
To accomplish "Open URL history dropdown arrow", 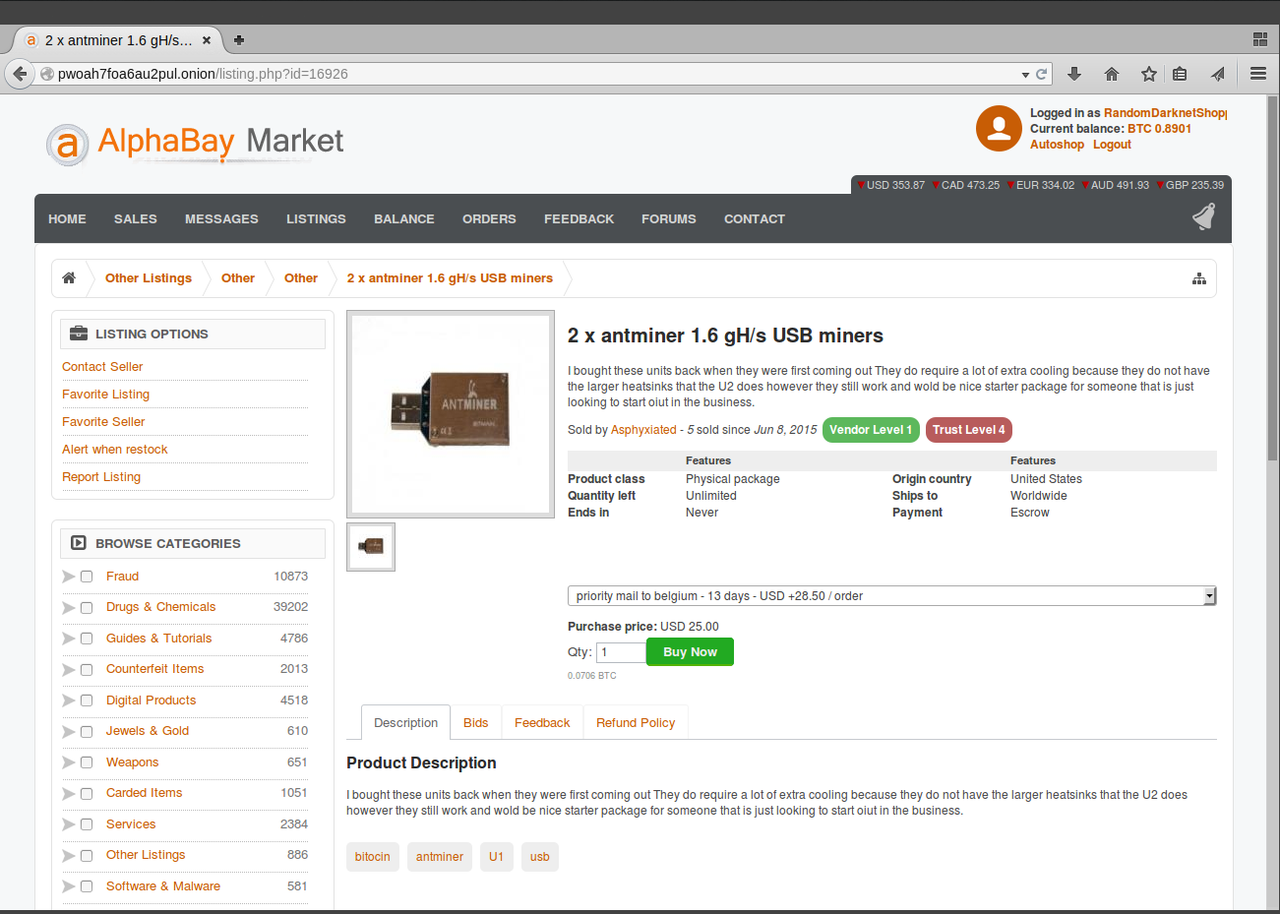I will [1025, 75].
